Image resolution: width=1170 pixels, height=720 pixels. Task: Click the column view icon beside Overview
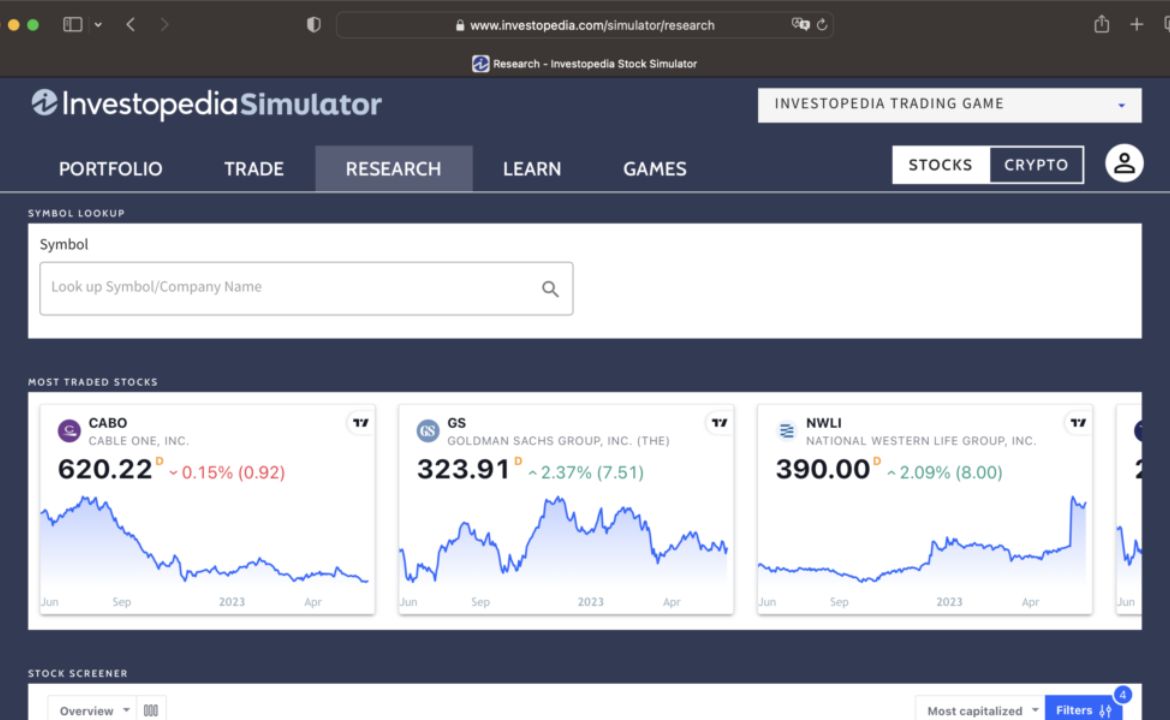tap(150, 708)
